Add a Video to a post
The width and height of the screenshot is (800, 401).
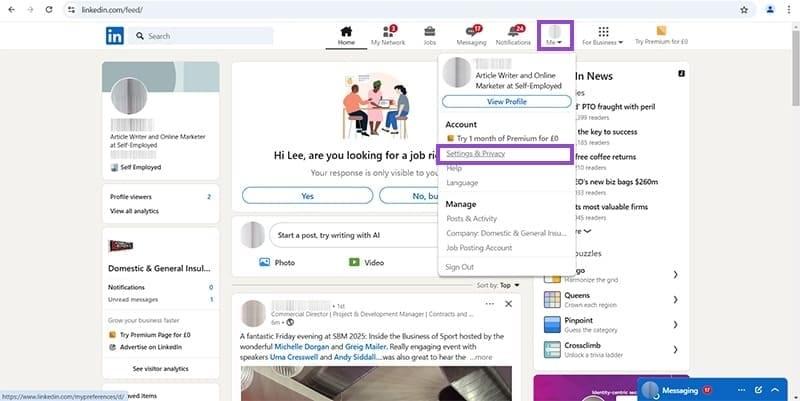point(366,262)
